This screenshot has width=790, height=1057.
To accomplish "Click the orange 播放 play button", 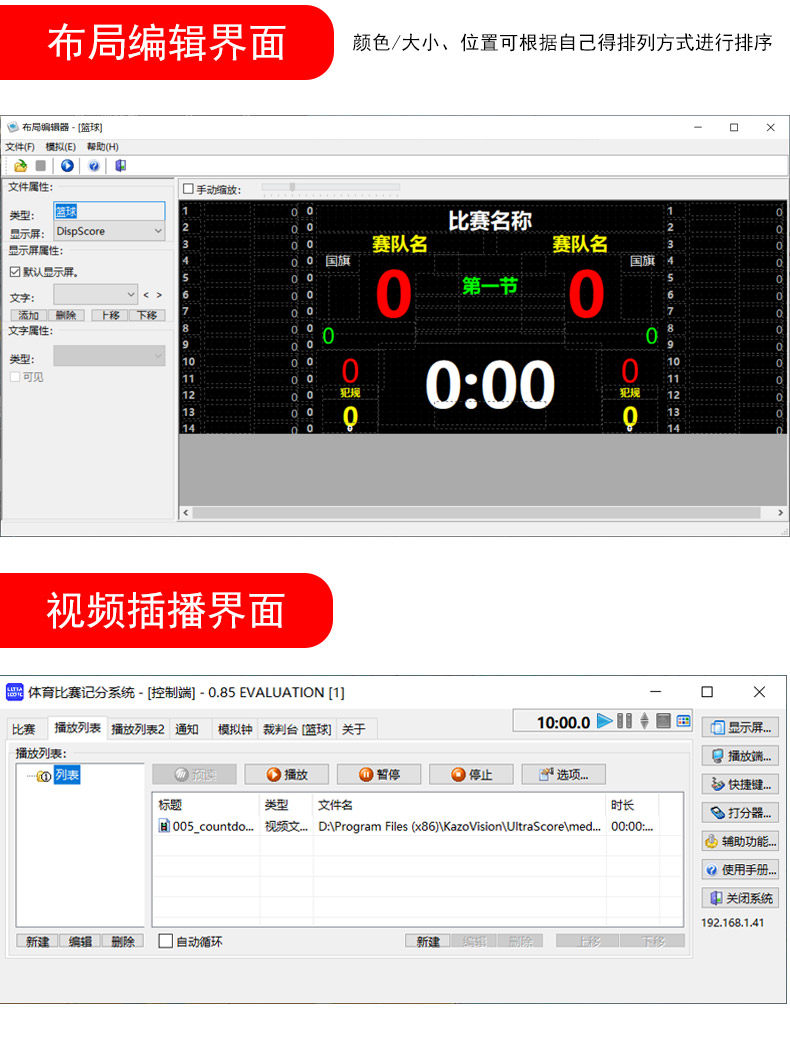I will tap(286, 775).
